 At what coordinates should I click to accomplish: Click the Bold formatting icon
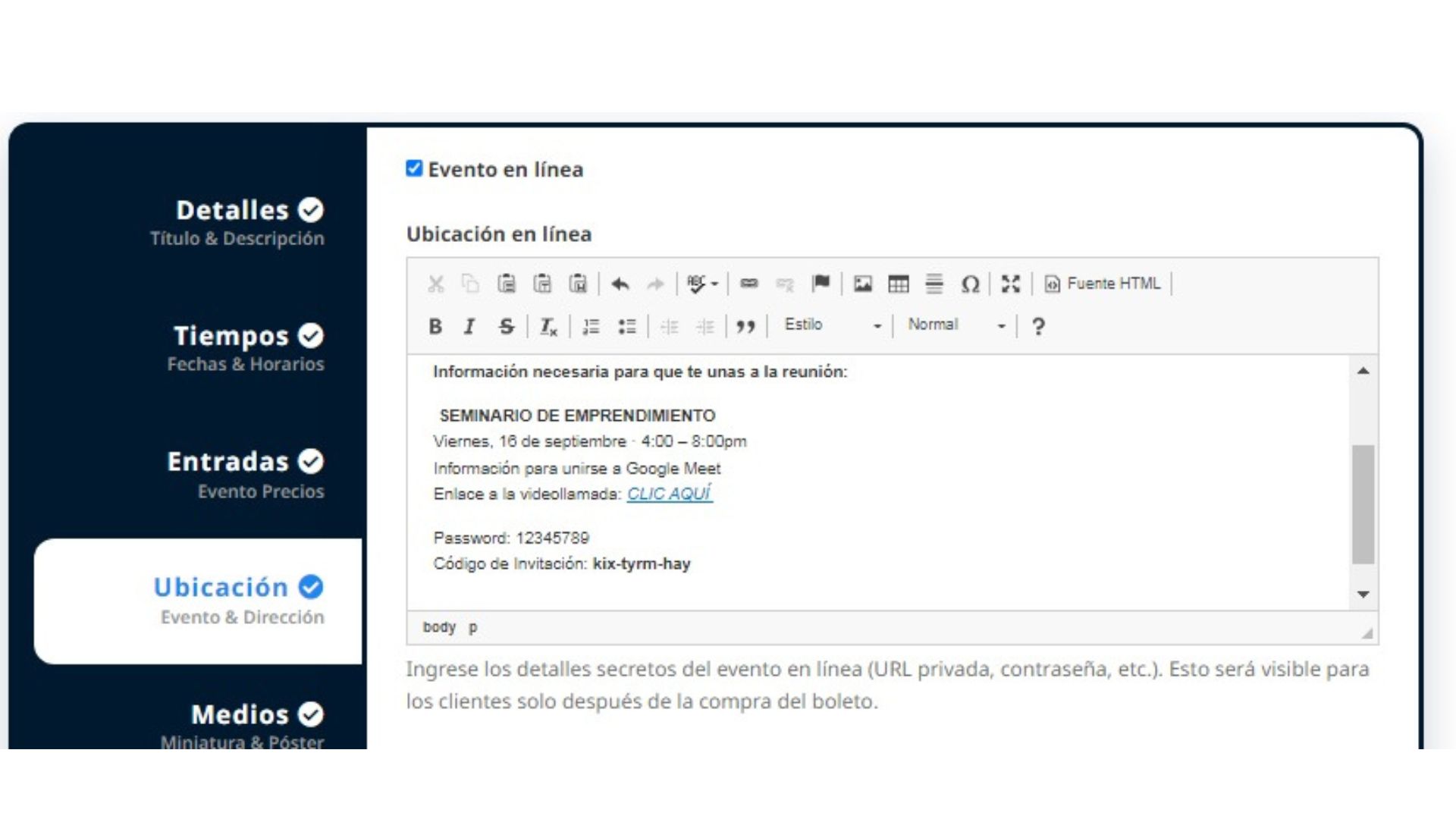click(435, 326)
